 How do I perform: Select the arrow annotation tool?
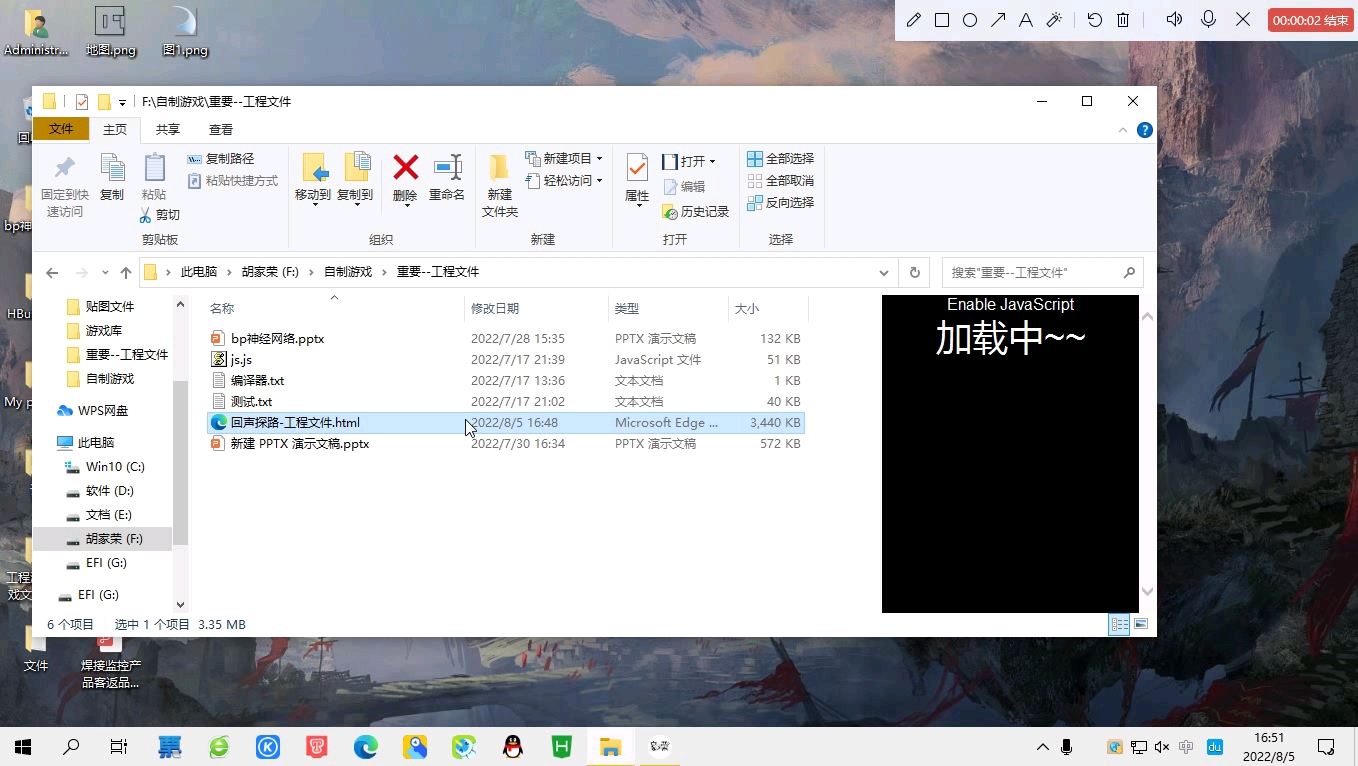997,19
